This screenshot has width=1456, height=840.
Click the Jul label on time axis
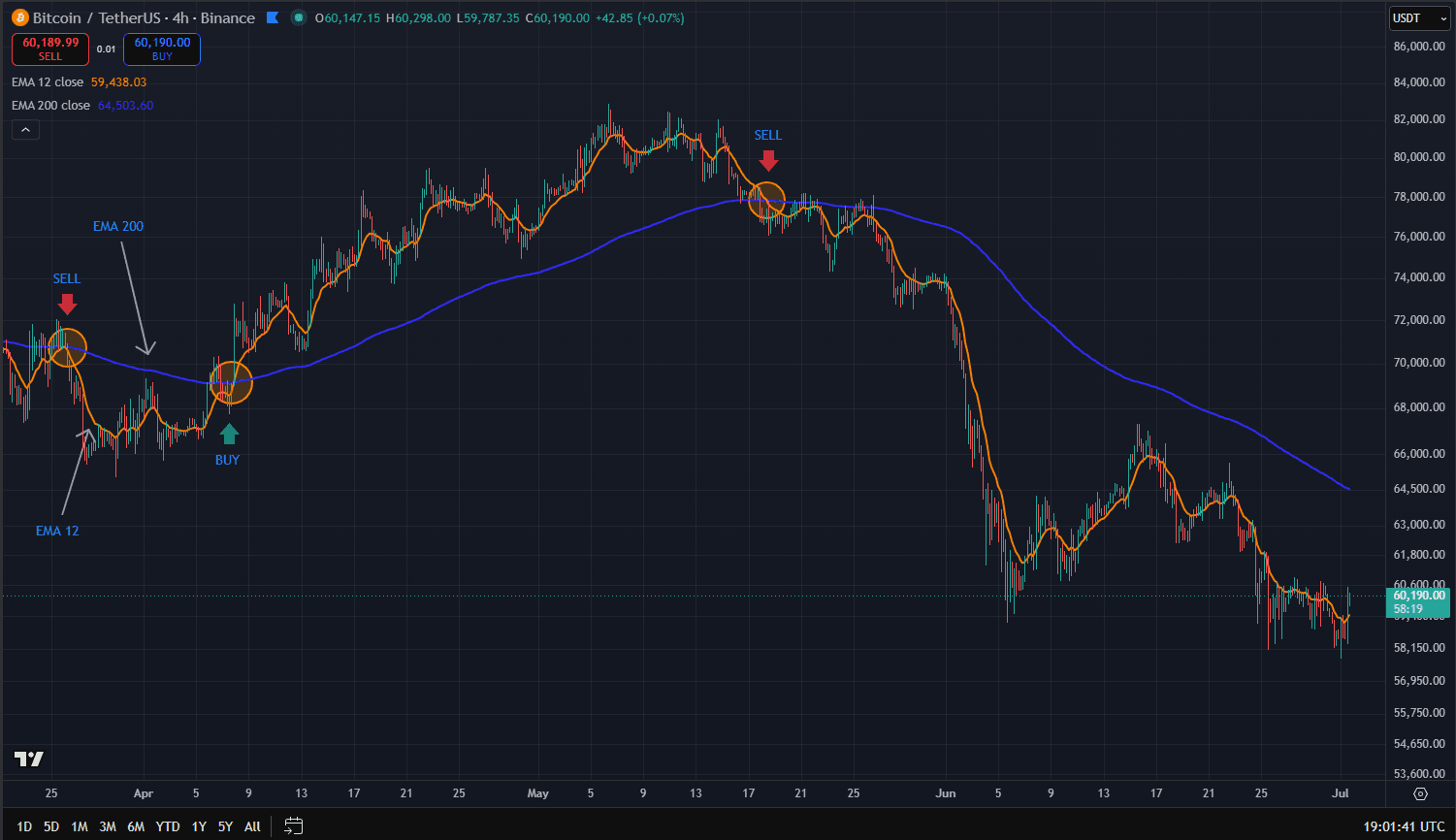pyautogui.click(x=1342, y=793)
